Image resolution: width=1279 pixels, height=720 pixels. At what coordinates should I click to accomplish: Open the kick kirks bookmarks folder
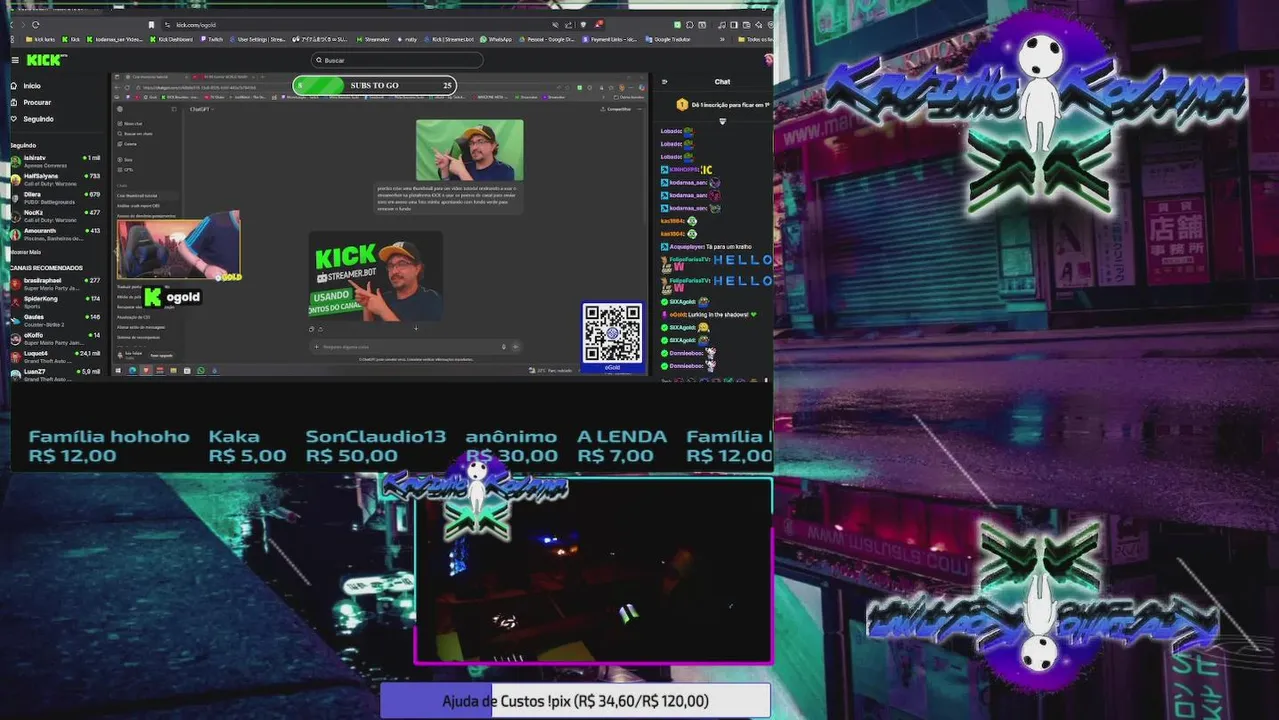click(40, 39)
